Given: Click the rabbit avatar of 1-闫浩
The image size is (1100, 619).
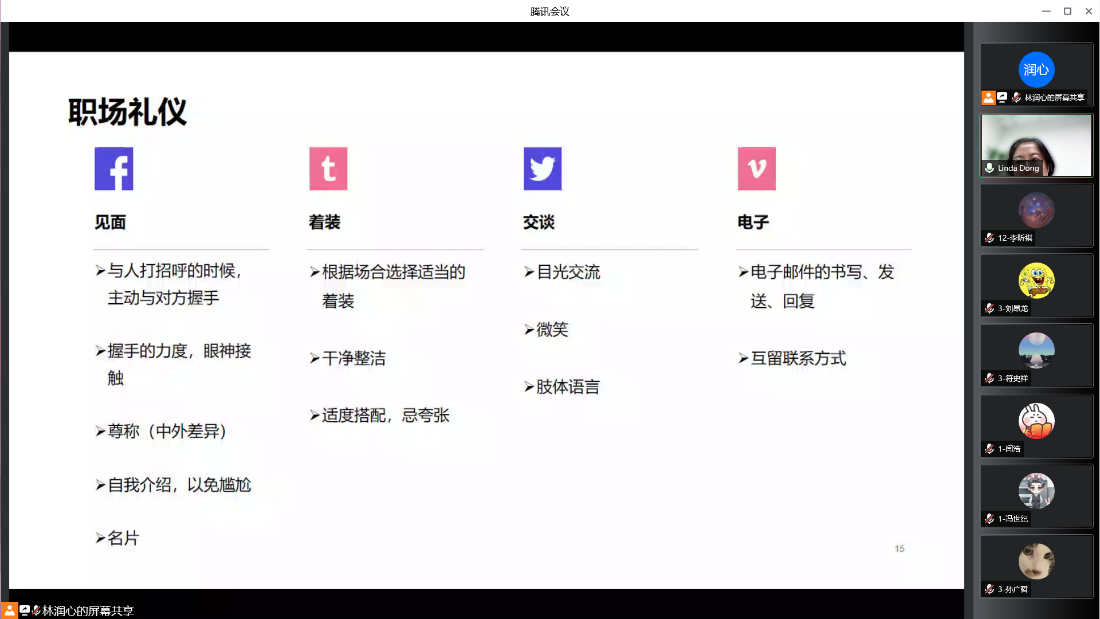Looking at the screenshot, I should 1036,420.
